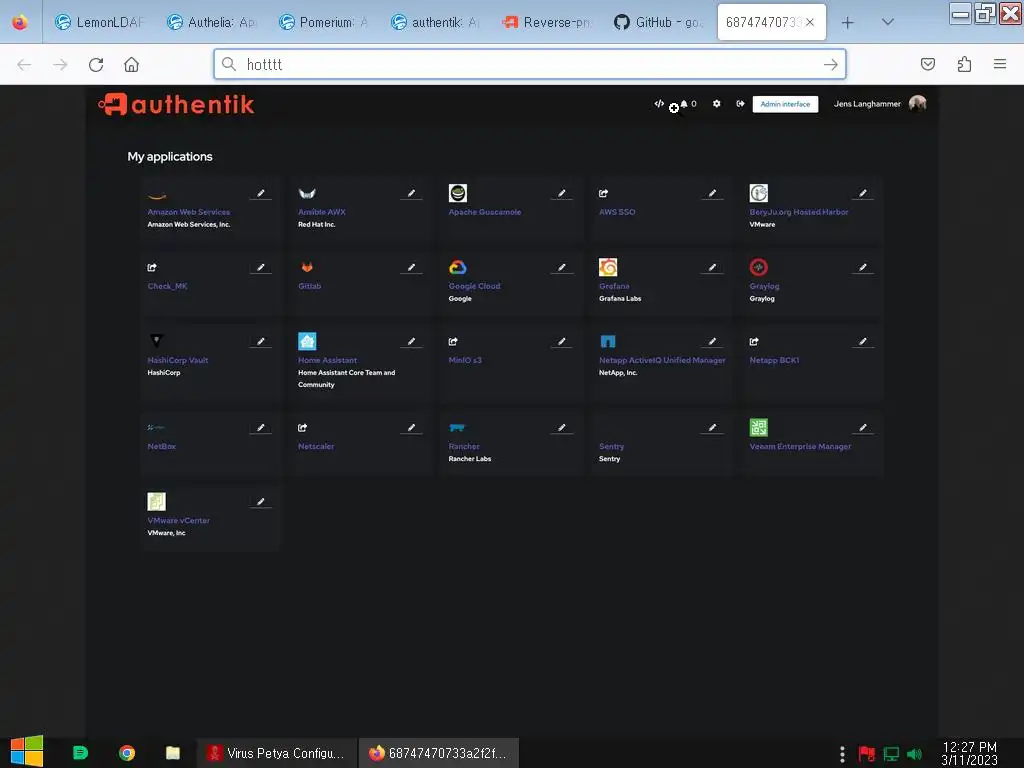
Task: Open the Ansible AWX link
Action: (x=322, y=212)
